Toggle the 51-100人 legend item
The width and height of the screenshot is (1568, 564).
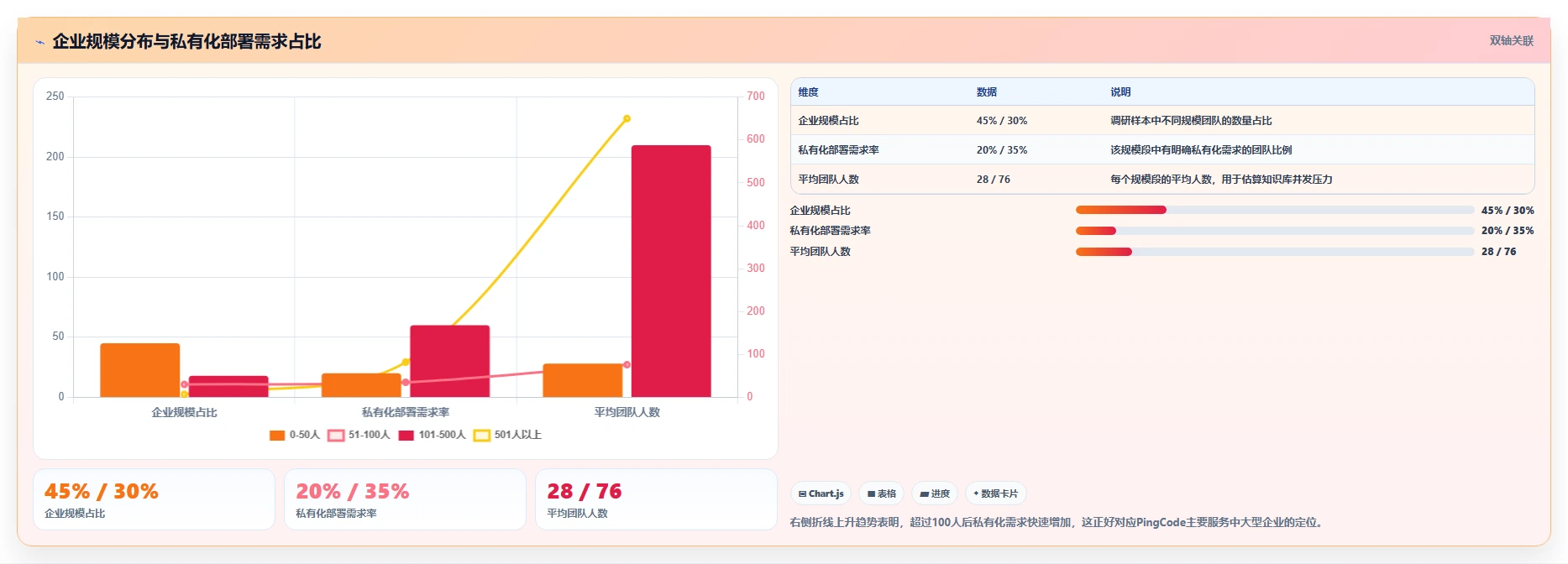[359, 435]
